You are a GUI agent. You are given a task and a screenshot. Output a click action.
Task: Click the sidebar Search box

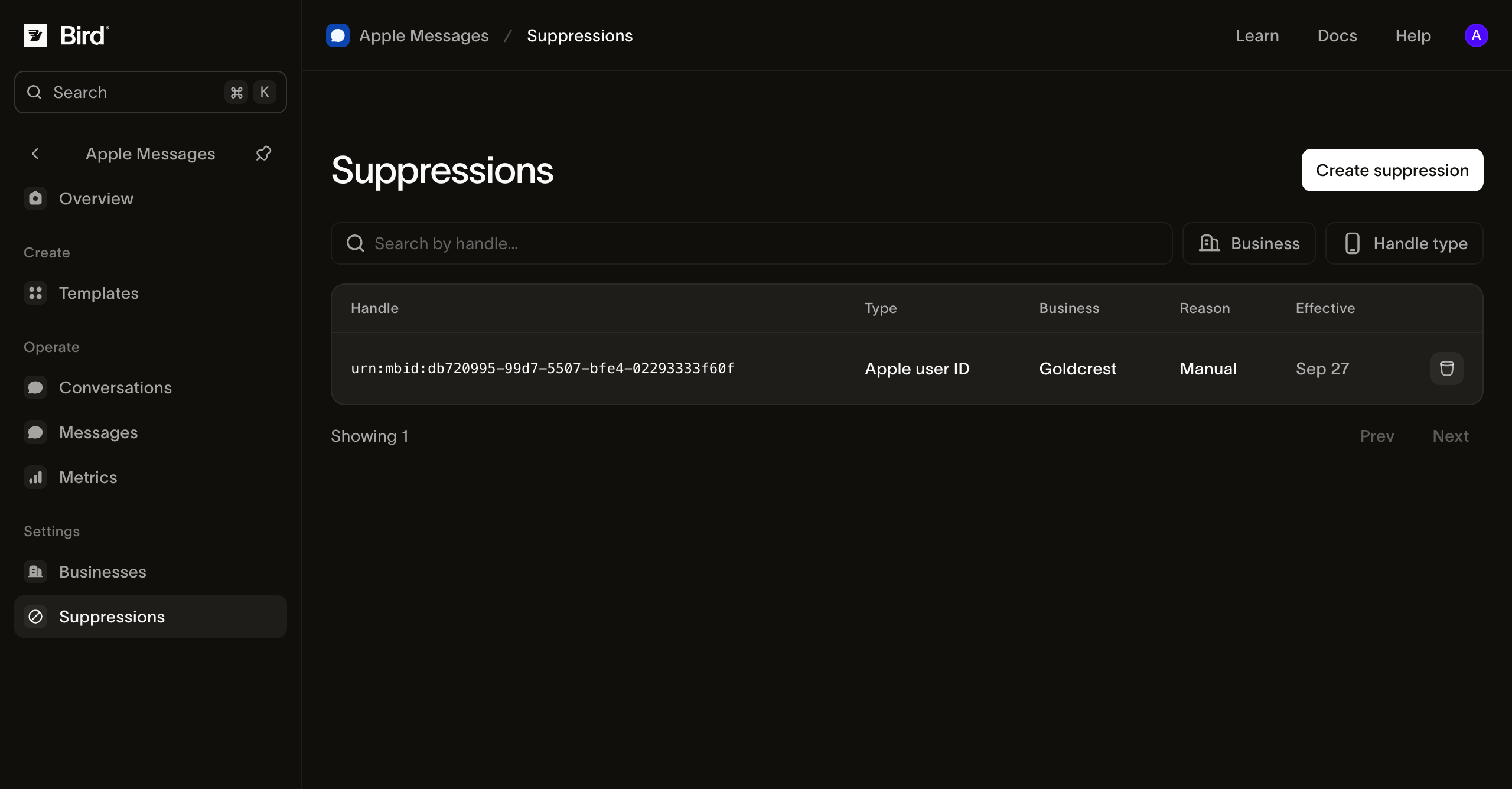(x=151, y=92)
